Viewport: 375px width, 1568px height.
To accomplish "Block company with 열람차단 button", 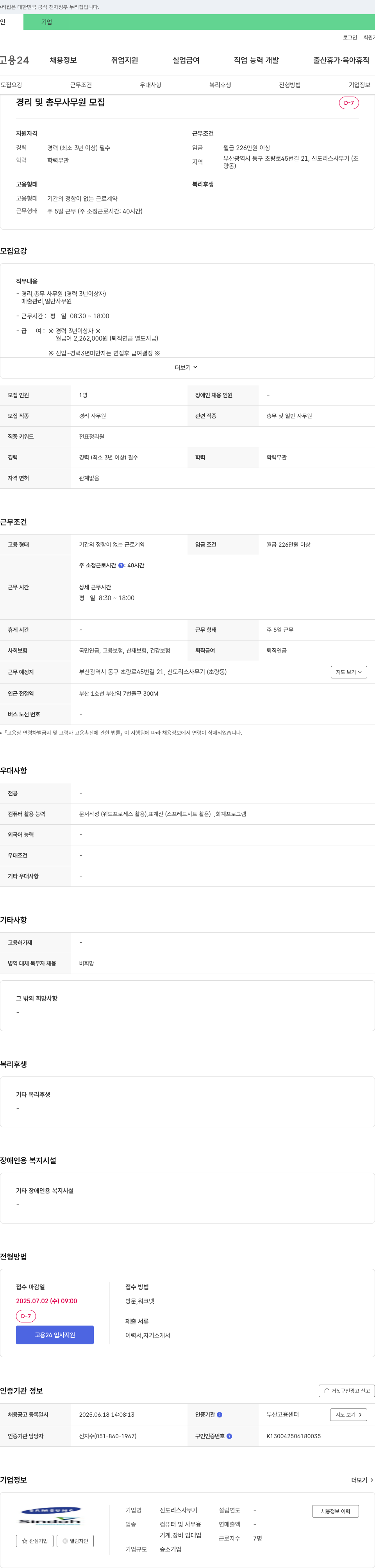I will [x=75, y=1541].
